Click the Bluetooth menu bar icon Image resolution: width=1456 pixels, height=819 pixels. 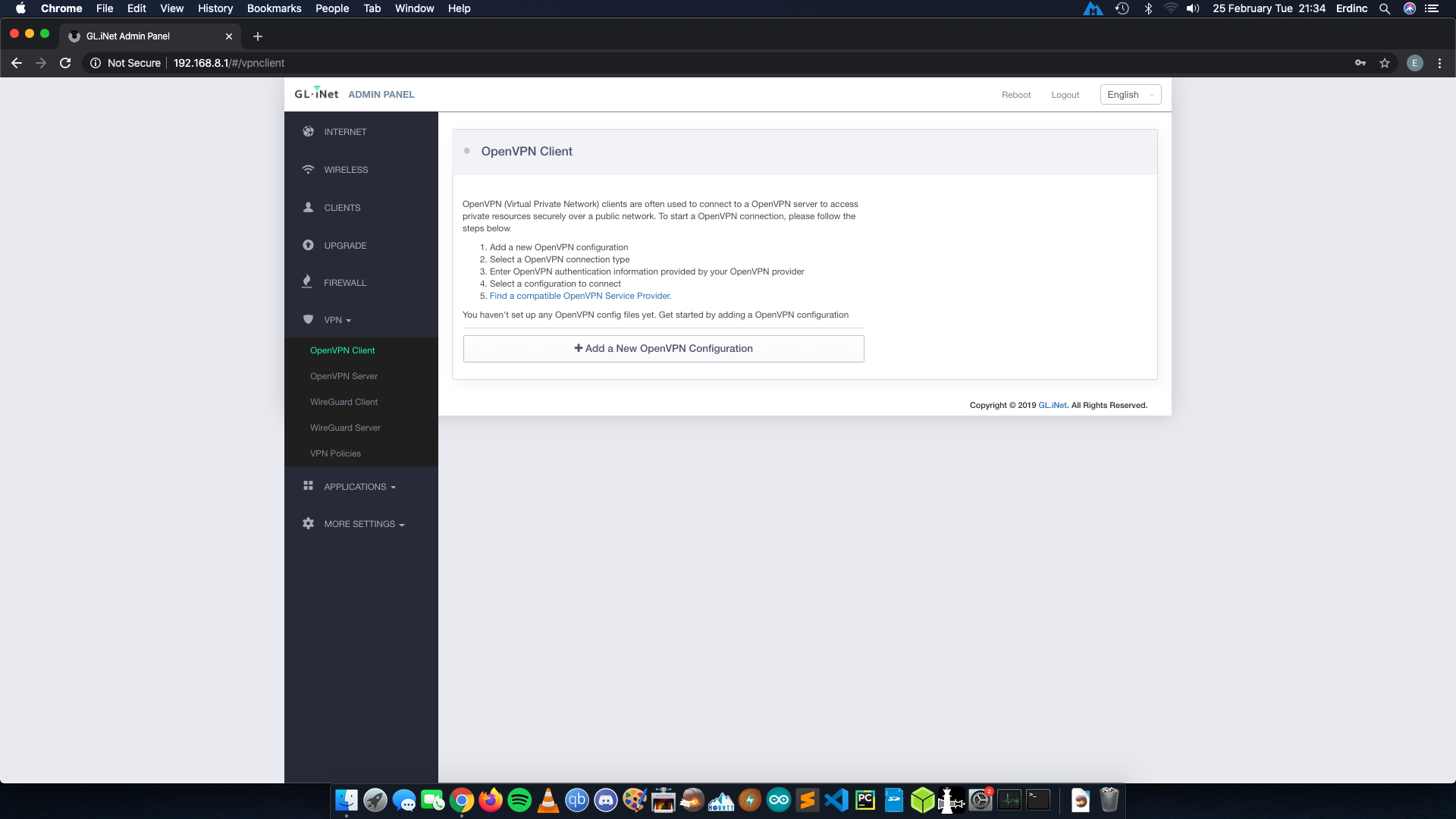coord(1148,8)
